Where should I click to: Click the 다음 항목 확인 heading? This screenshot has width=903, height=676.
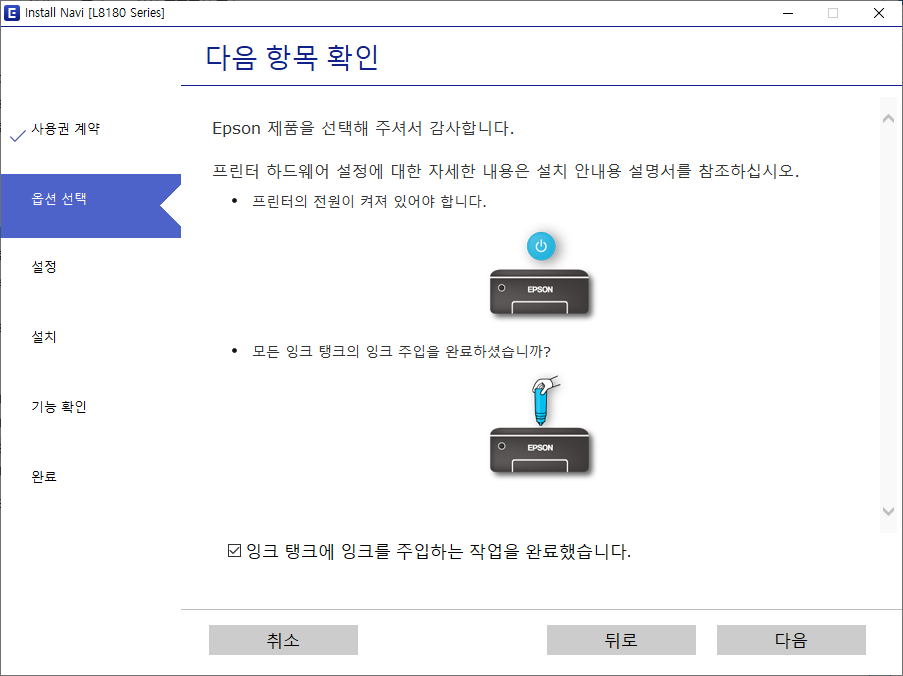(292, 58)
